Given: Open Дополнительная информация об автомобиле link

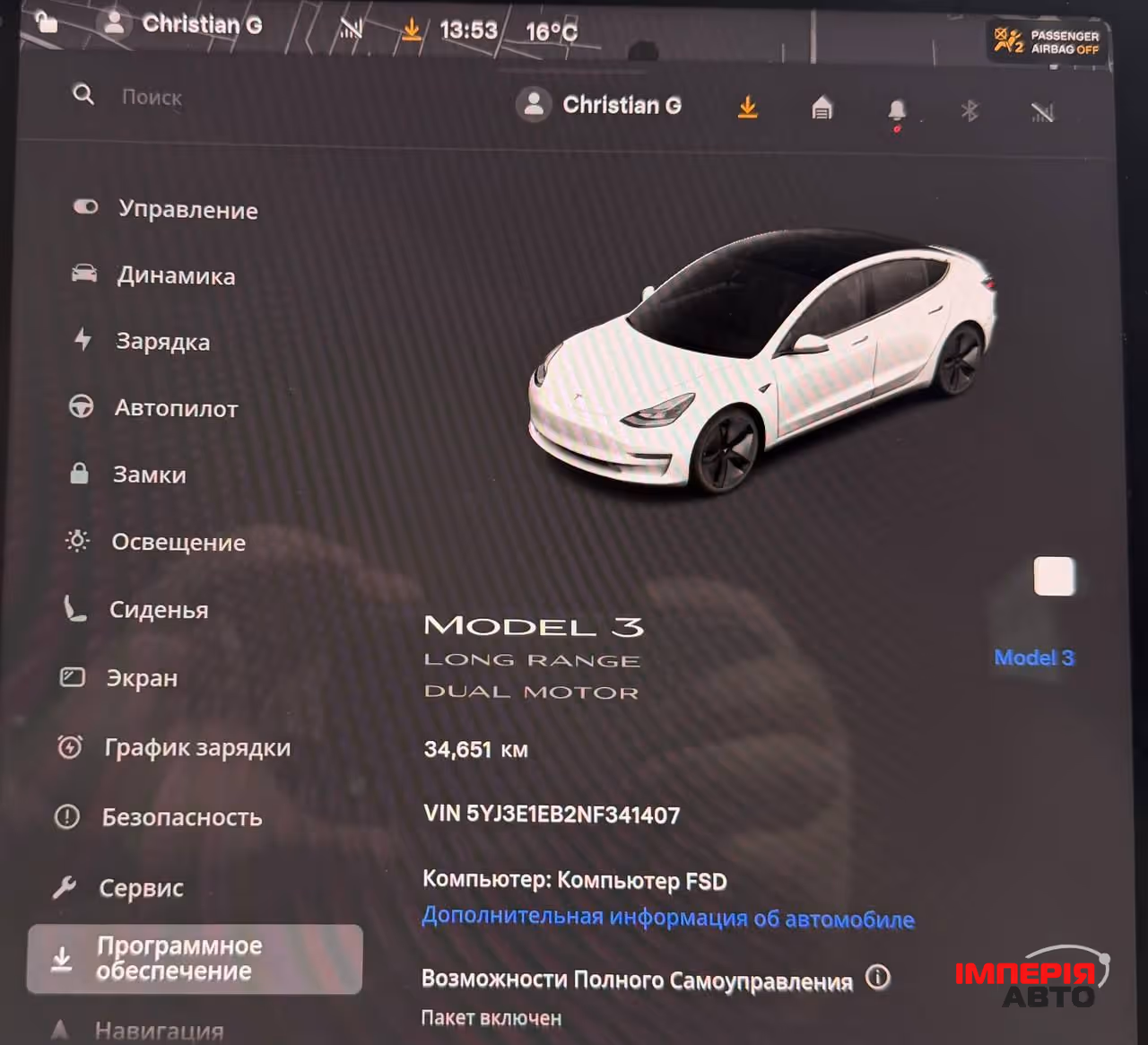Looking at the screenshot, I should pyautogui.click(x=668, y=917).
